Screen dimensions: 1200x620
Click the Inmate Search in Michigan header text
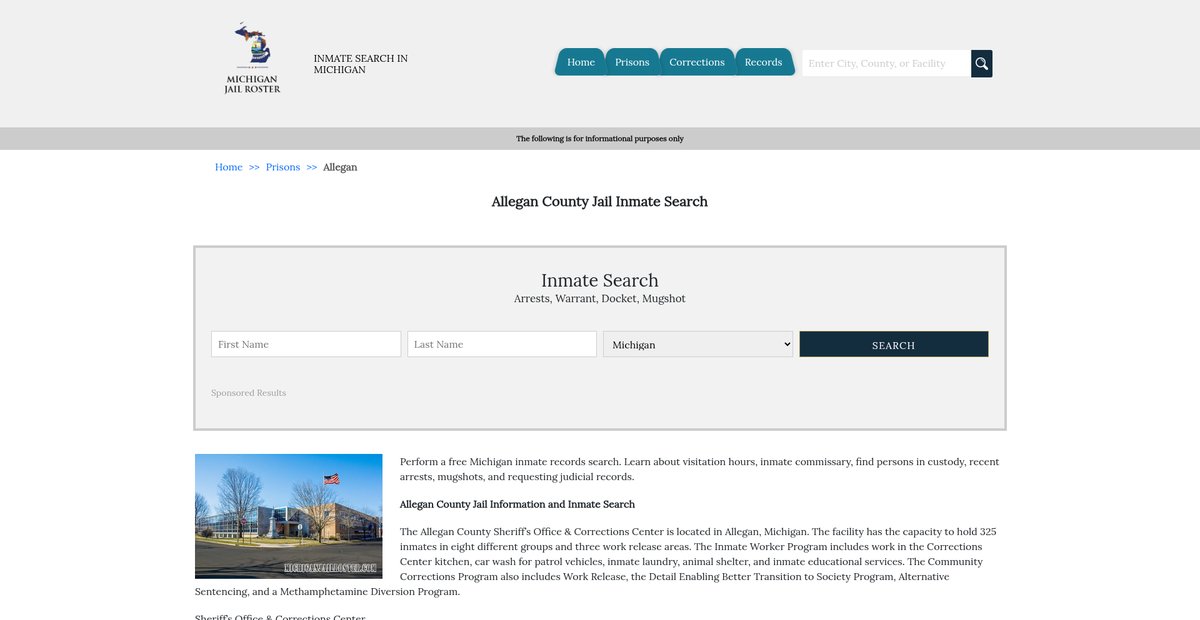coord(361,64)
